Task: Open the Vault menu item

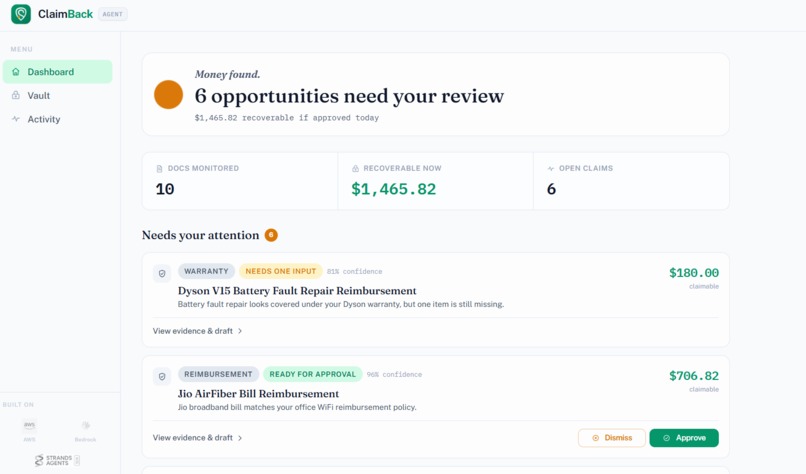Action: point(58,96)
